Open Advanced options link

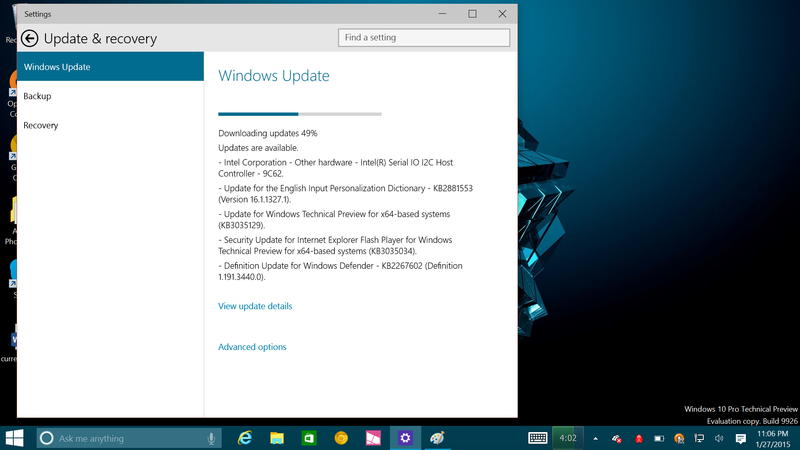252,346
